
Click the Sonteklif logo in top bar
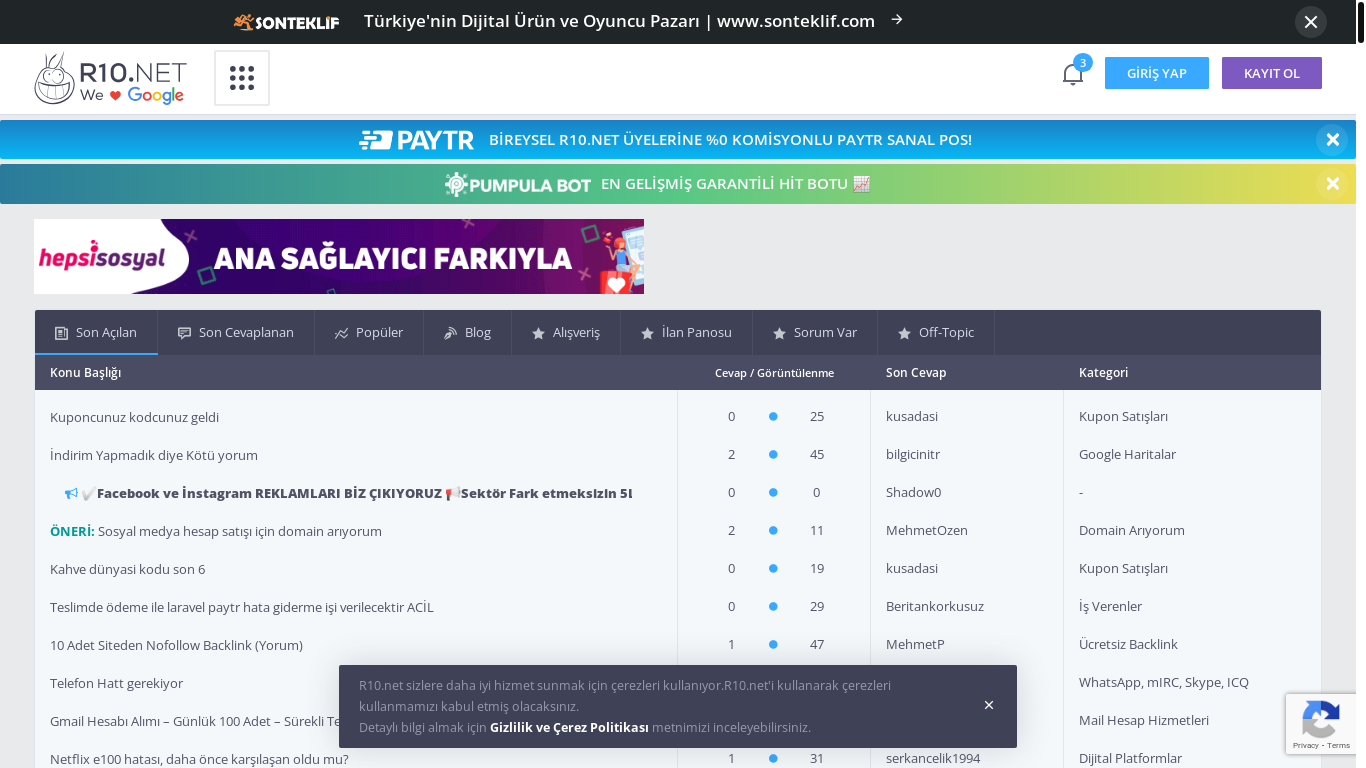pos(286,22)
